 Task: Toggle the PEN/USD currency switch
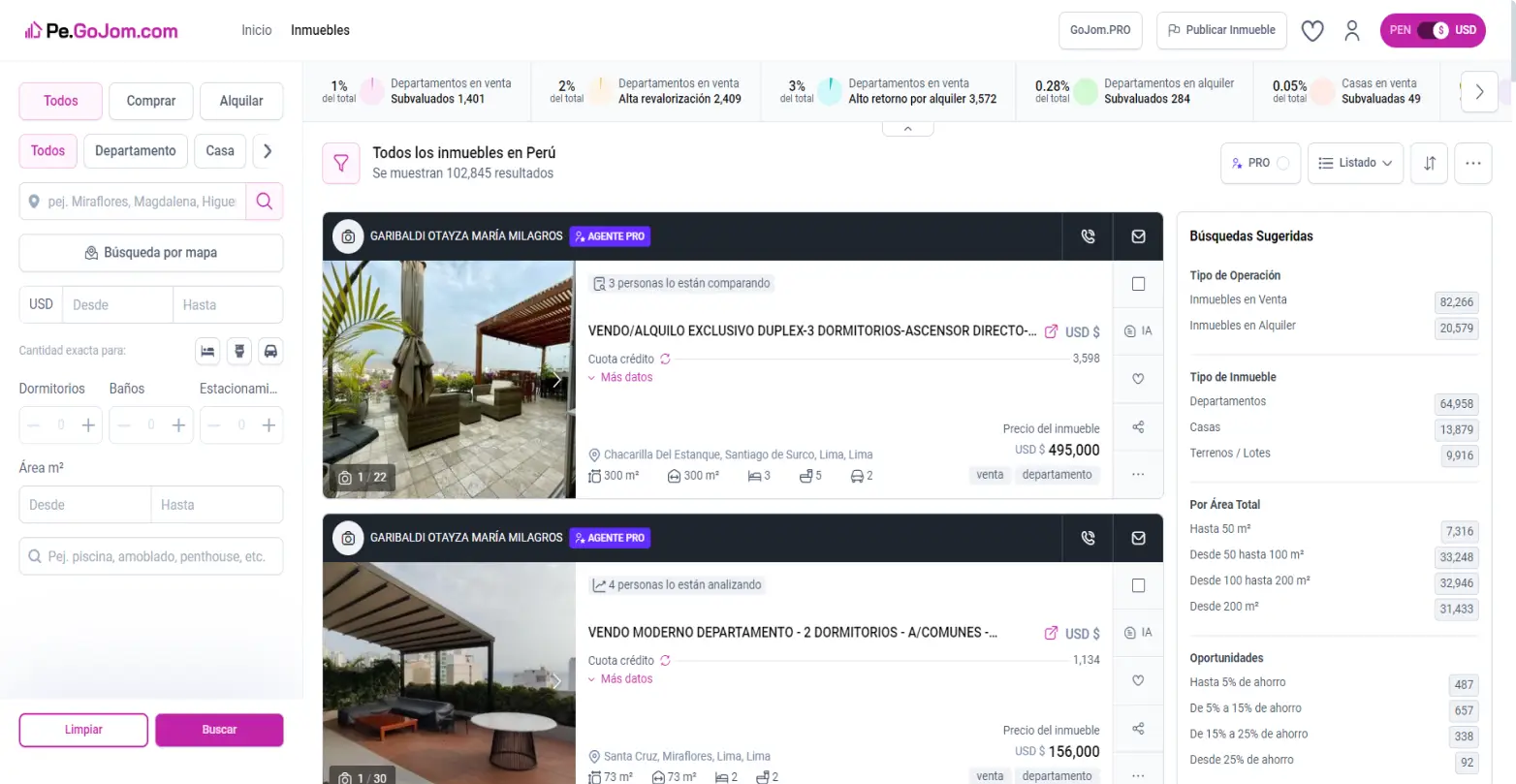1432,30
